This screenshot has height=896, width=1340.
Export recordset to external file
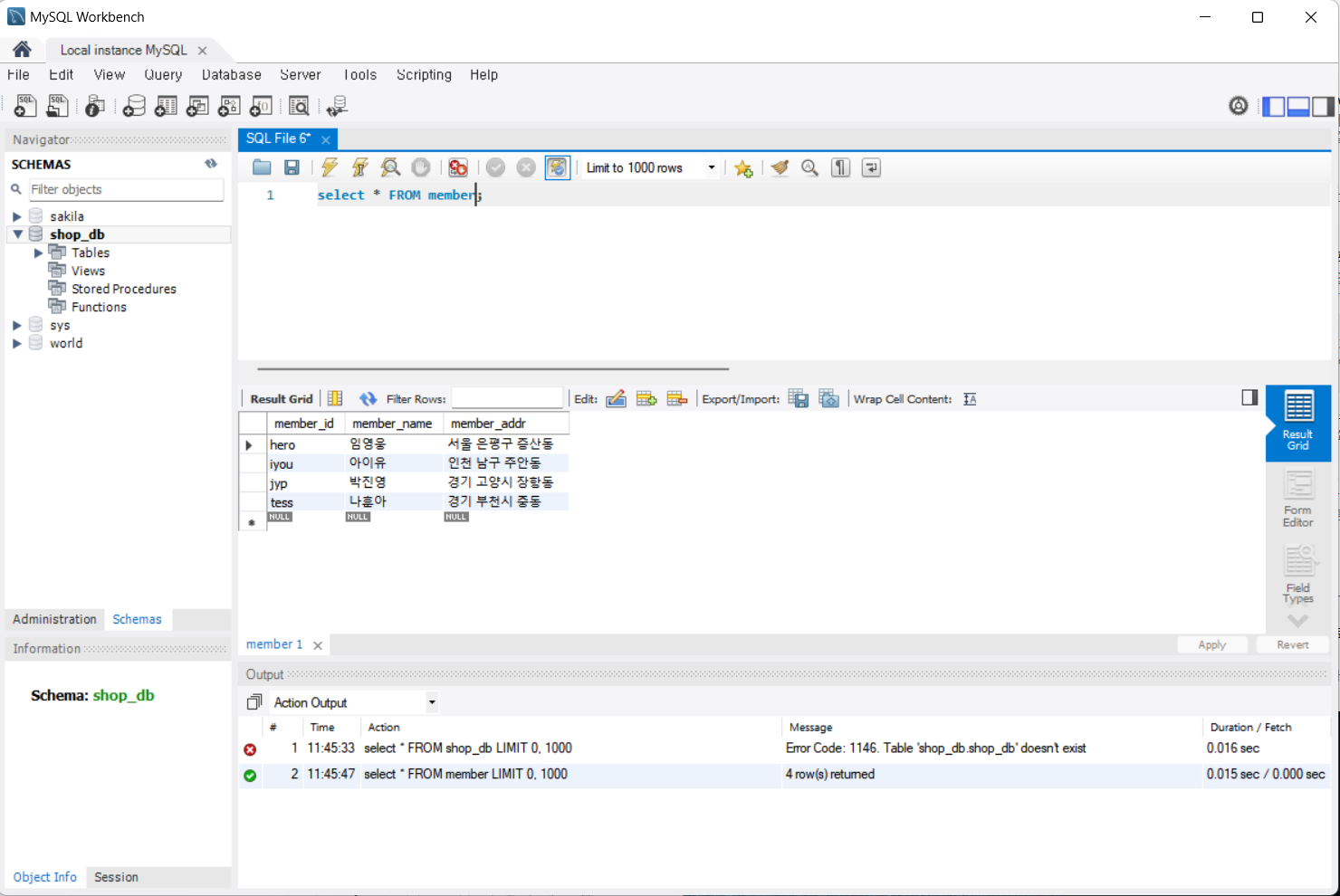pyautogui.click(x=799, y=399)
